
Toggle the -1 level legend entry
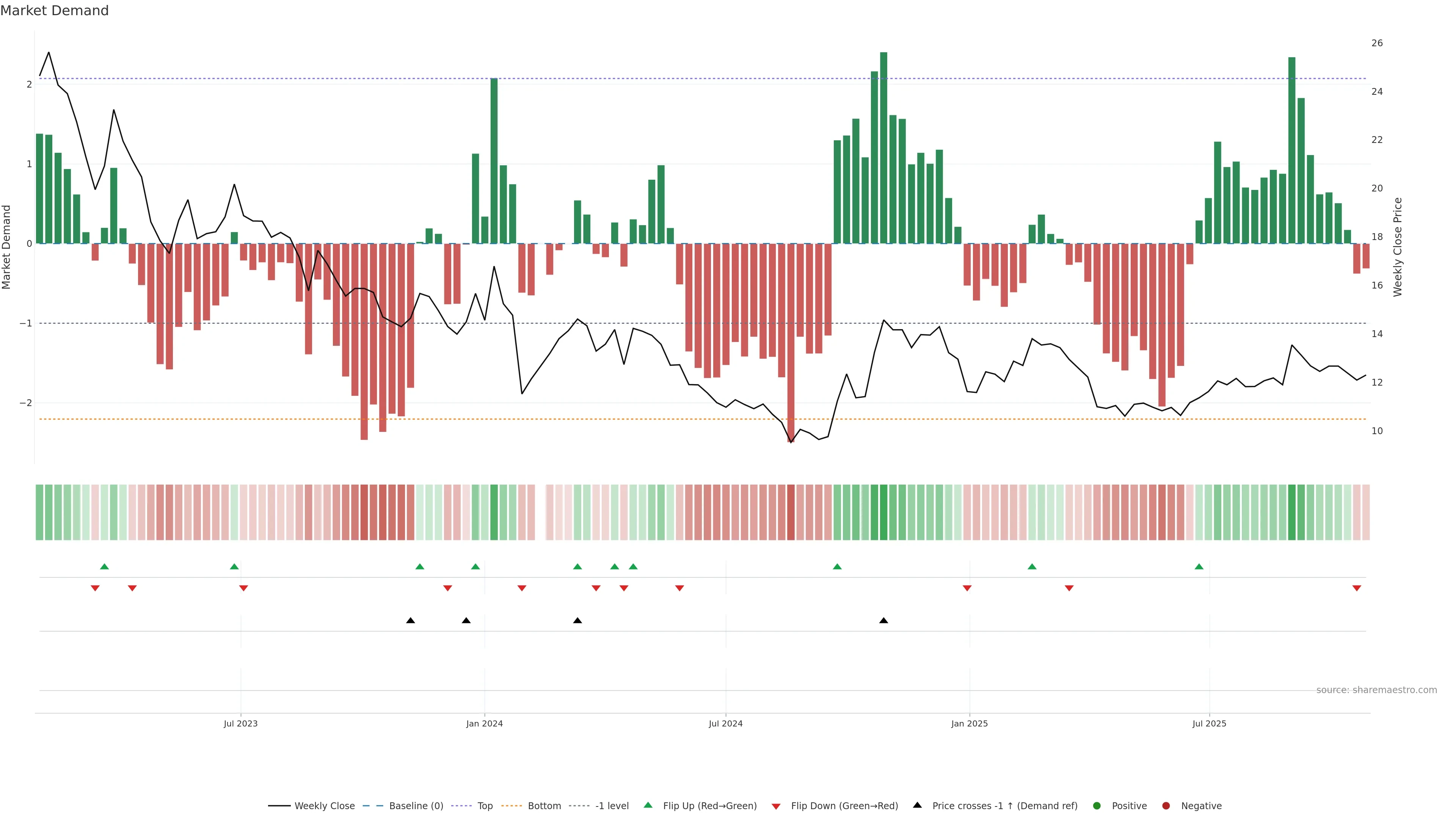coord(612,806)
